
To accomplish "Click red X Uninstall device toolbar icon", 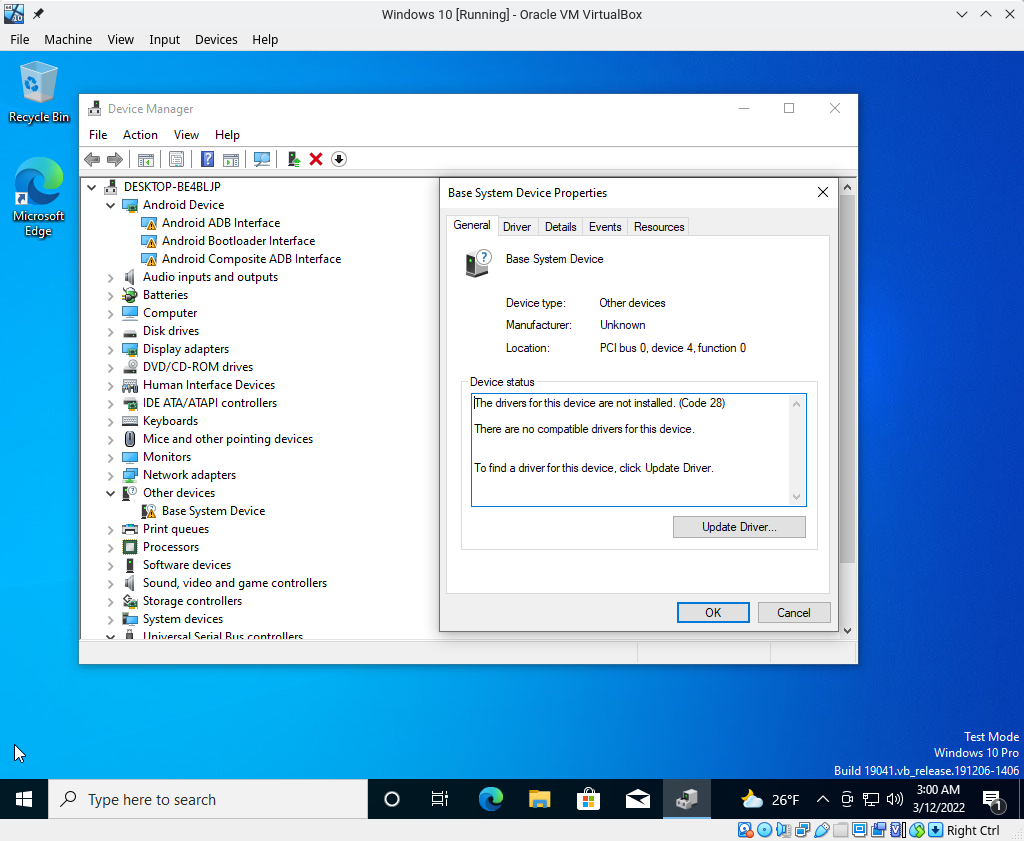I will pos(316,159).
